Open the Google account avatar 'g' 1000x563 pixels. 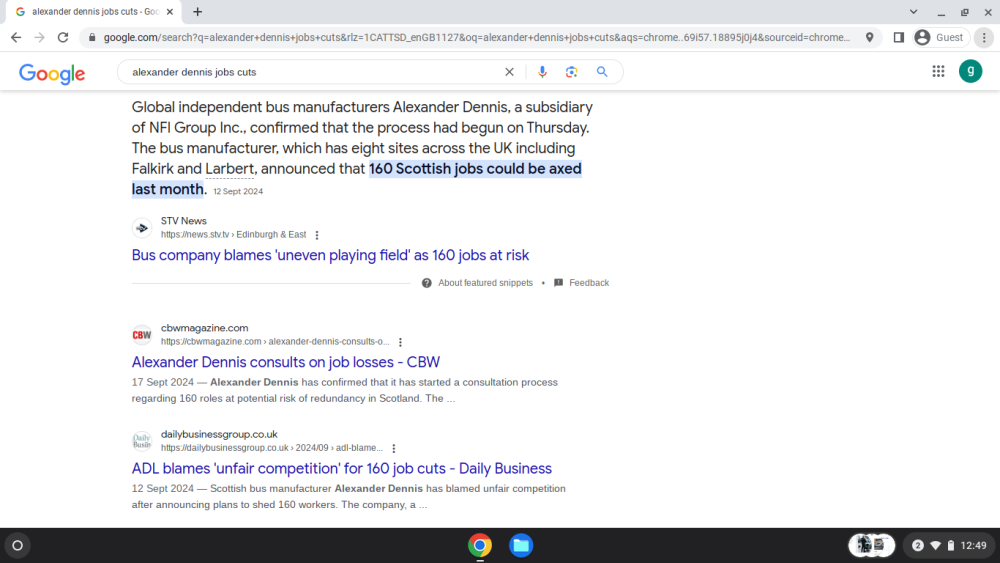pyautogui.click(x=971, y=71)
